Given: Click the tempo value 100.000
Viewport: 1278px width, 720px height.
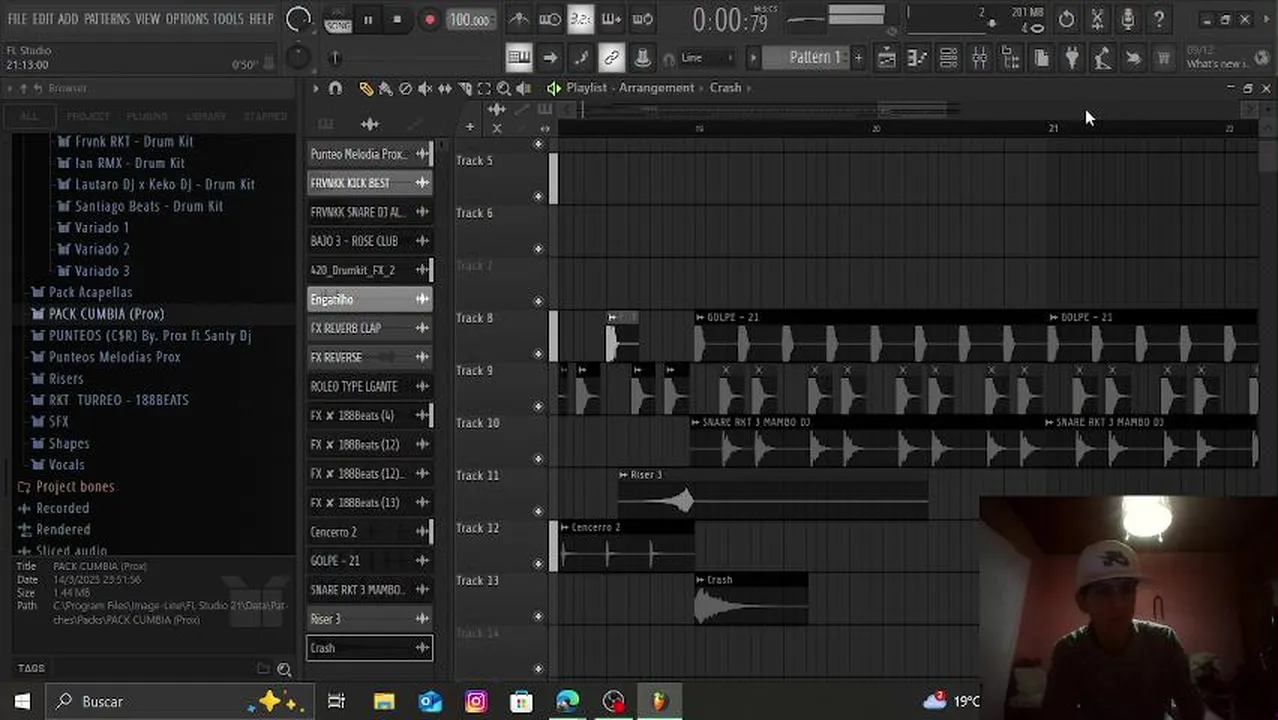Looking at the screenshot, I should 469,20.
